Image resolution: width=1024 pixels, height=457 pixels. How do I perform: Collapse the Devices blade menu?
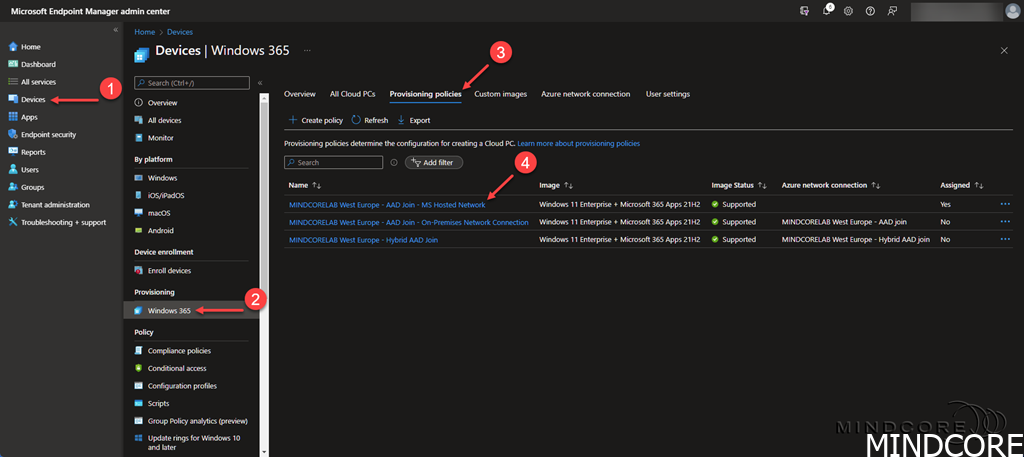pos(259,83)
